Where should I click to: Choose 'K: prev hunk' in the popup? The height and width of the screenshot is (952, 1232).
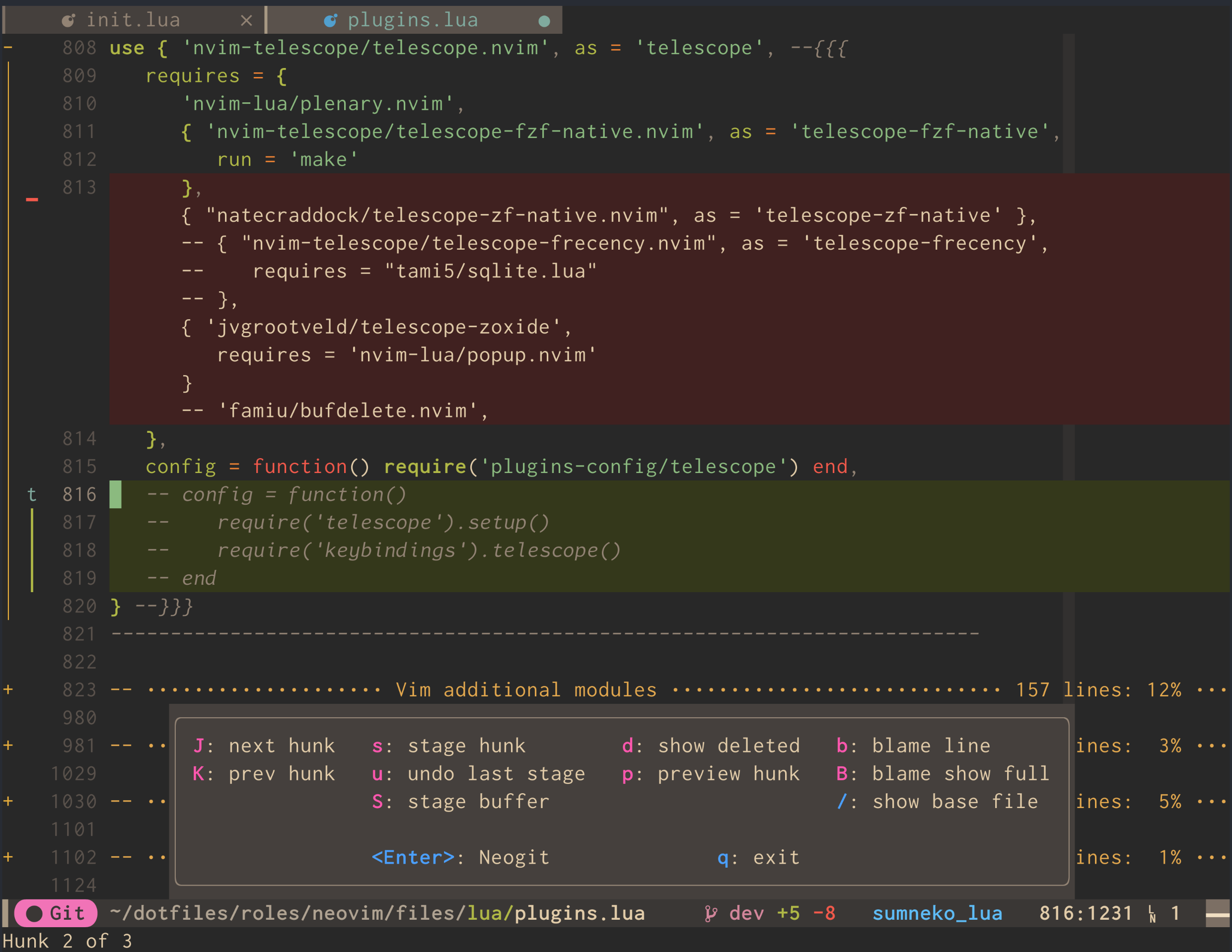click(264, 773)
